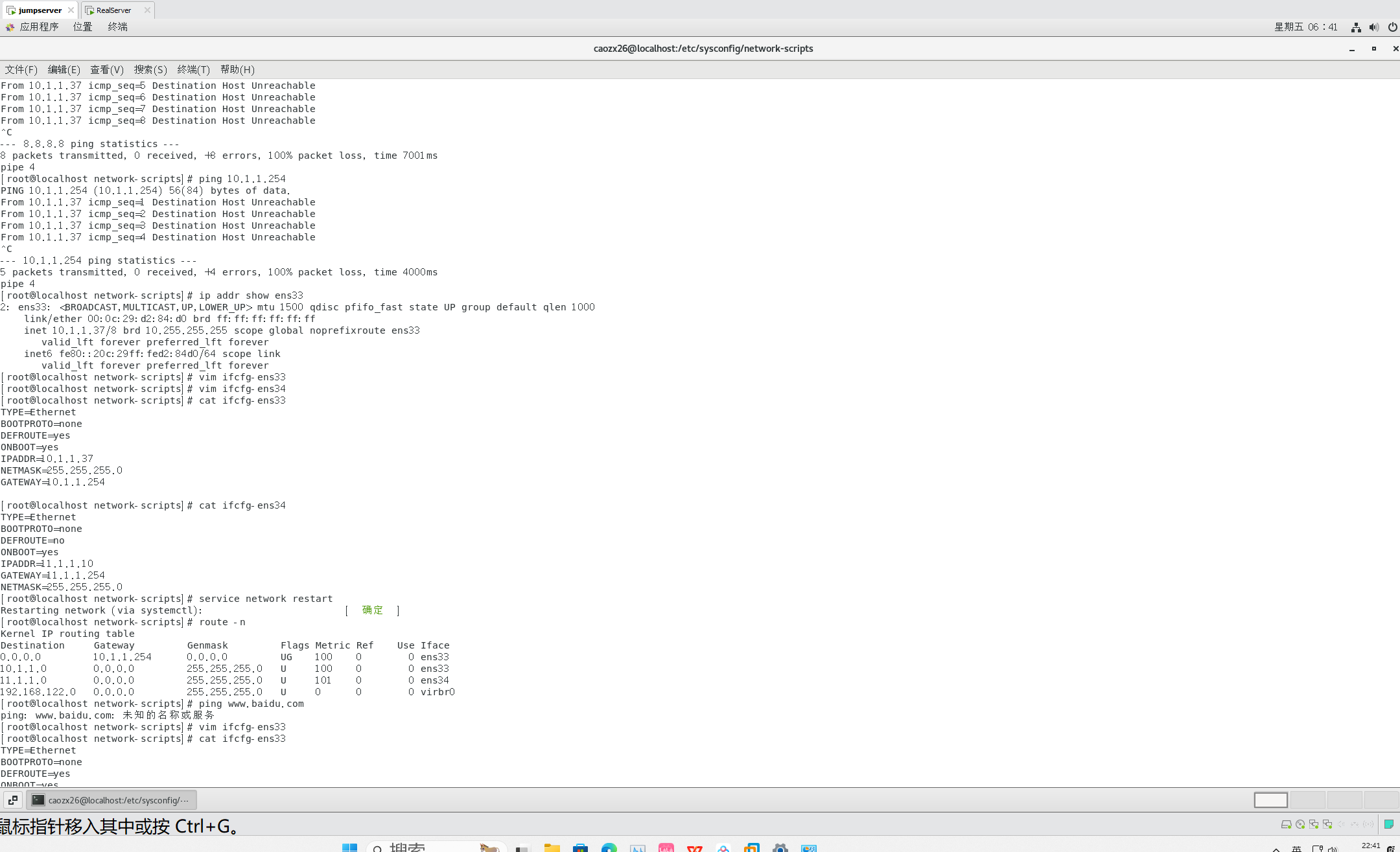Open the 应用程序 applications menu
1400x852 pixels.
pyautogui.click(x=38, y=27)
